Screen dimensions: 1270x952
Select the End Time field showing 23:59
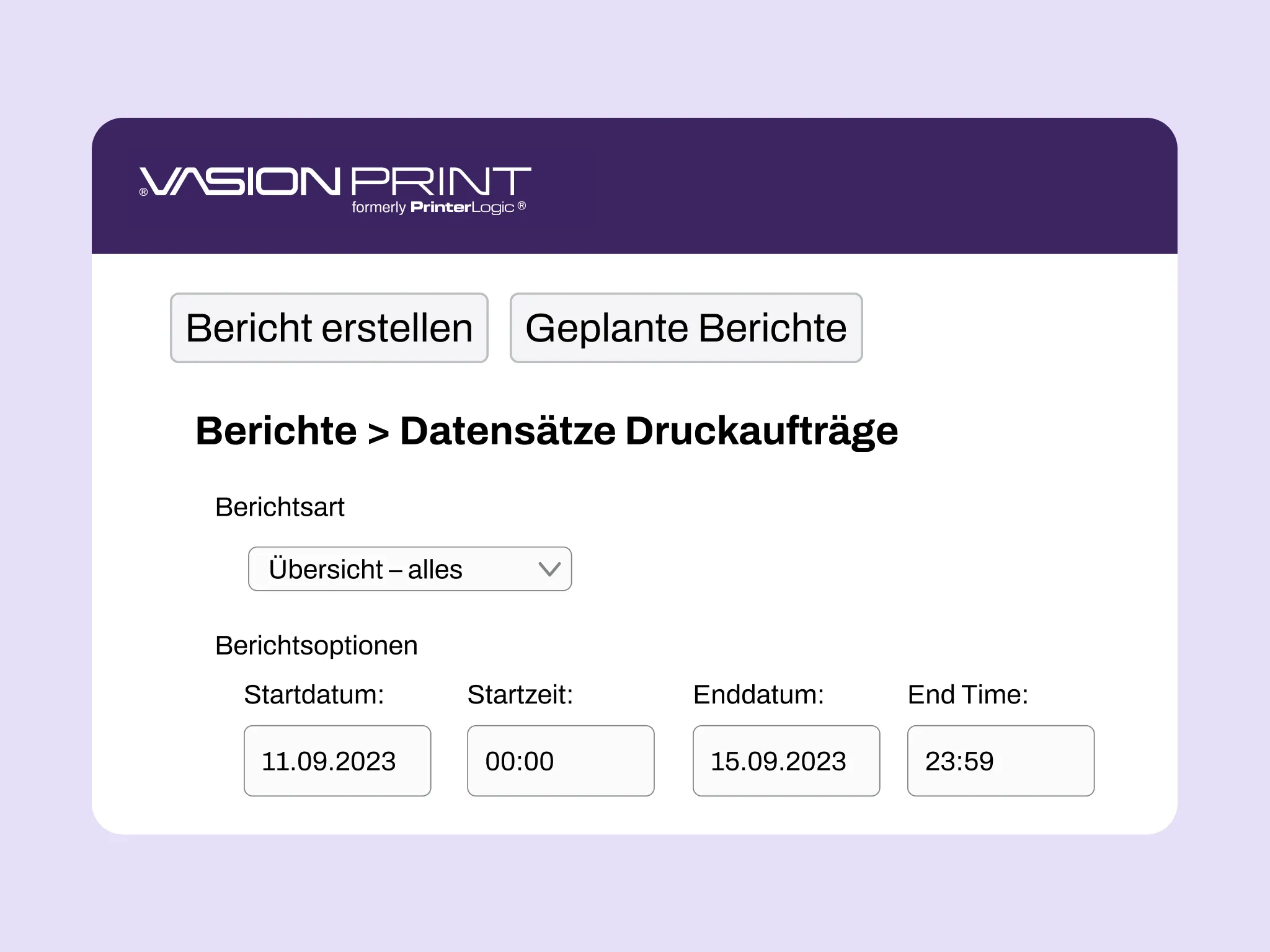[x=1001, y=761]
